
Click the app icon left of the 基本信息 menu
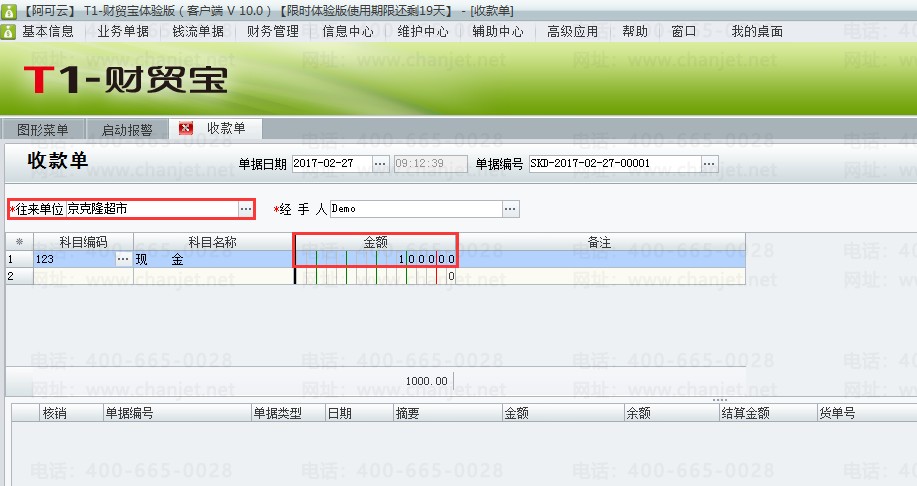click(x=8, y=32)
